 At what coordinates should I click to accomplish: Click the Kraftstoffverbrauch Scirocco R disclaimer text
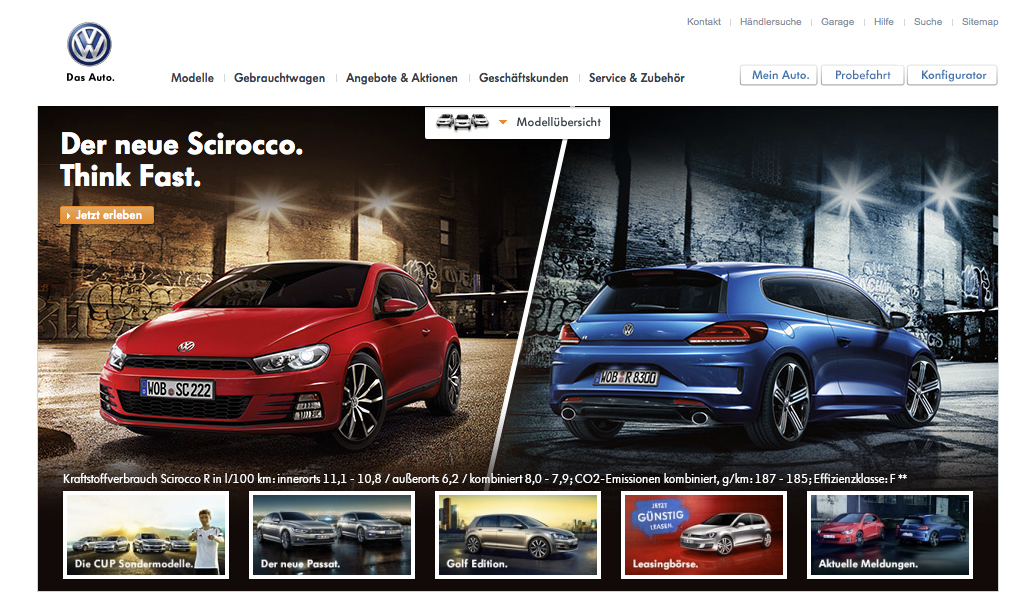point(485,479)
